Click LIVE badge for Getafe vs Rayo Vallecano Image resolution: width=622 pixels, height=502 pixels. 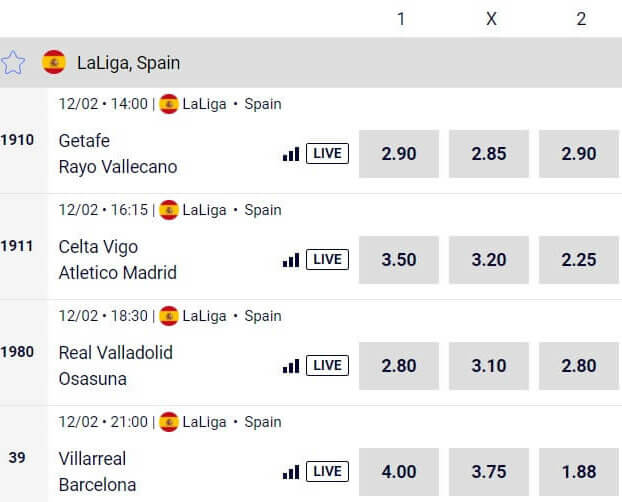pyautogui.click(x=327, y=153)
